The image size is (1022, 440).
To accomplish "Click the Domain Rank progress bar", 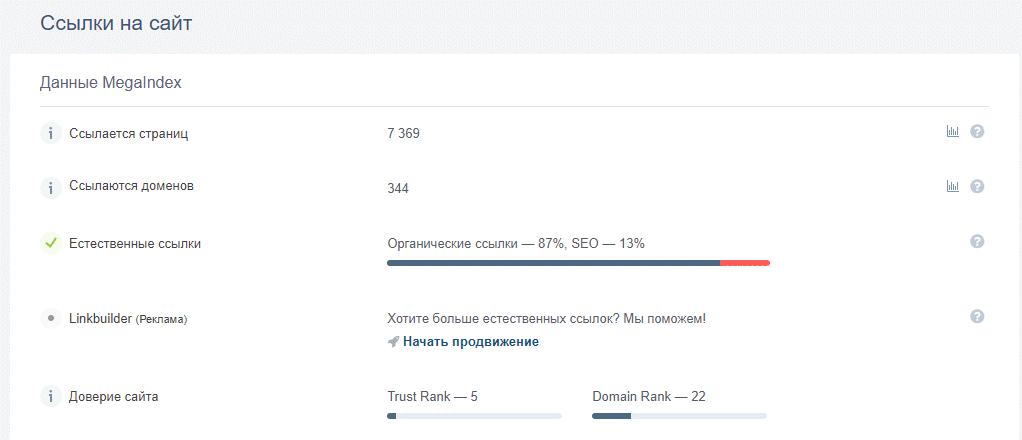I will pos(679,416).
